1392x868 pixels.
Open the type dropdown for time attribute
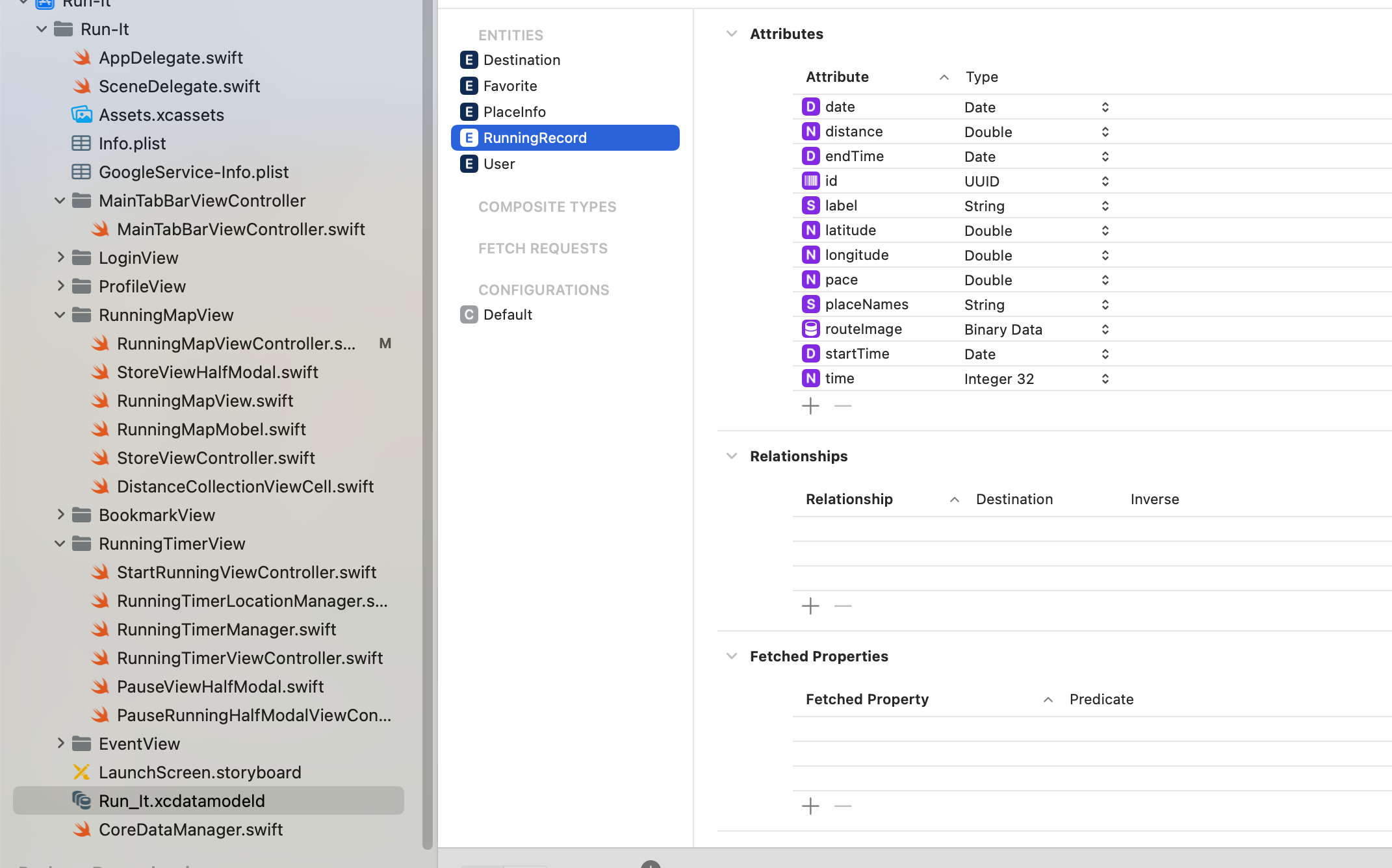pos(1105,379)
